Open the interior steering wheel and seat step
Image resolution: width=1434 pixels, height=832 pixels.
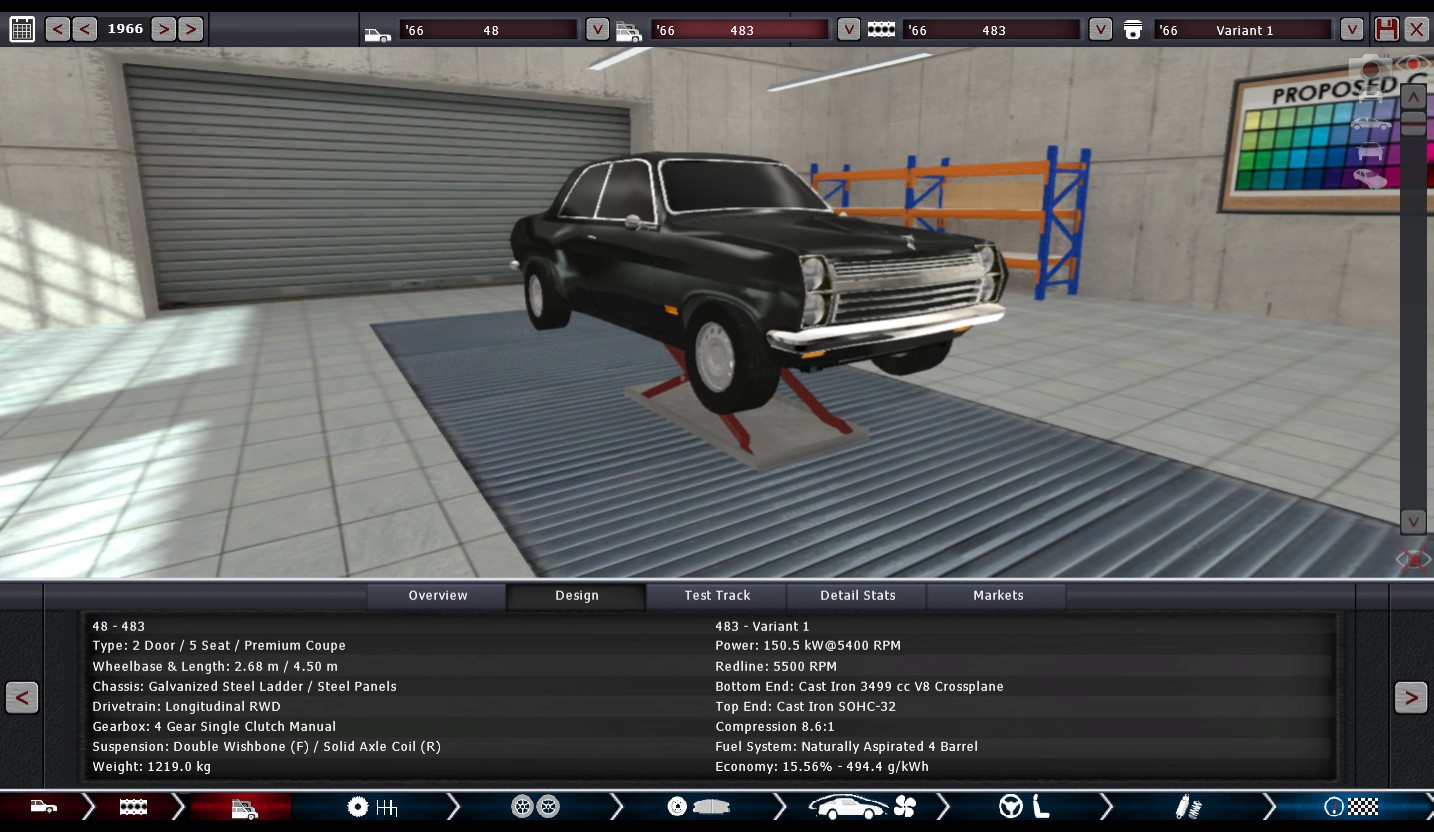click(1025, 807)
